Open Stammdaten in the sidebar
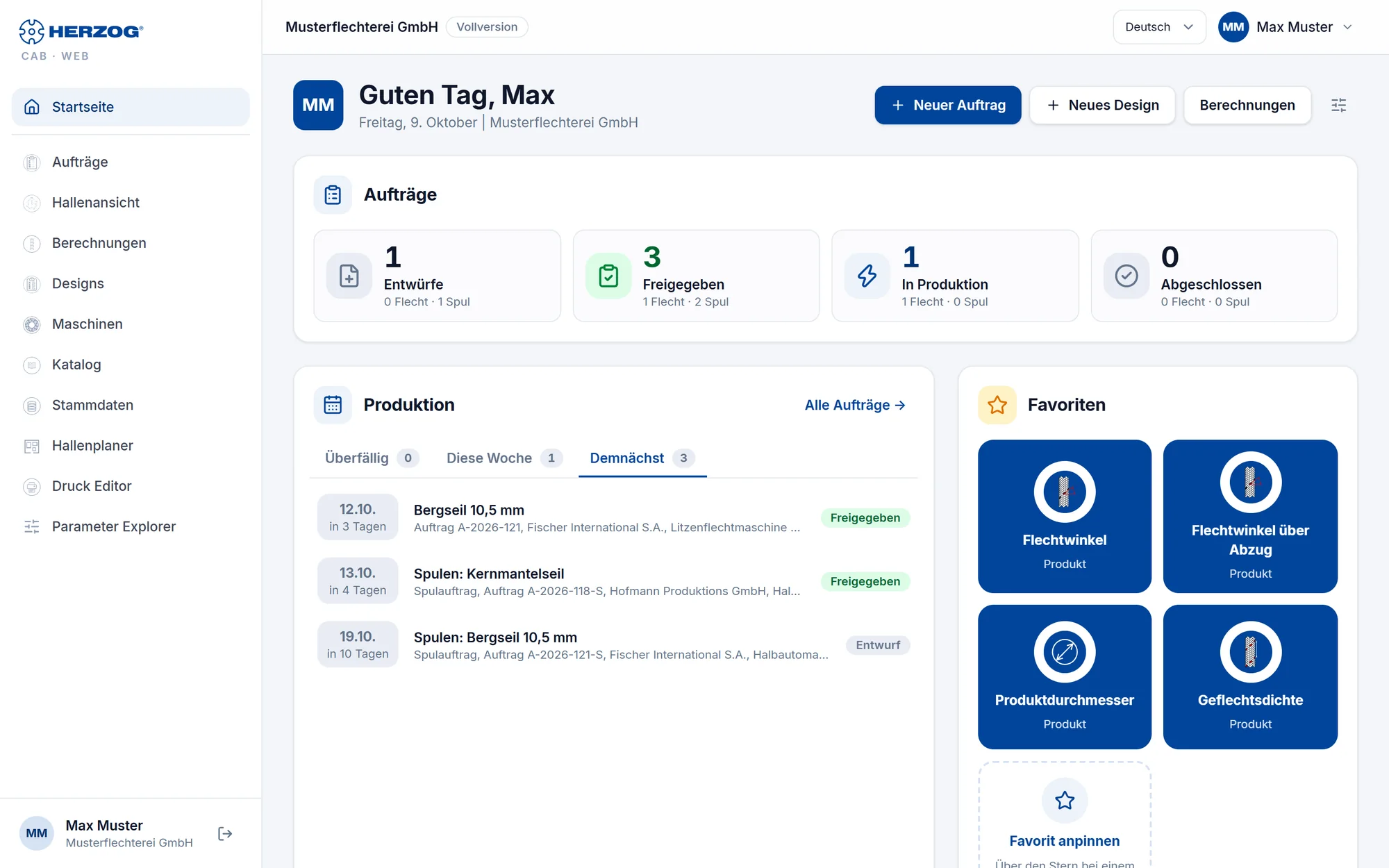Image resolution: width=1389 pixels, height=868 pixels. click(131, 406)
